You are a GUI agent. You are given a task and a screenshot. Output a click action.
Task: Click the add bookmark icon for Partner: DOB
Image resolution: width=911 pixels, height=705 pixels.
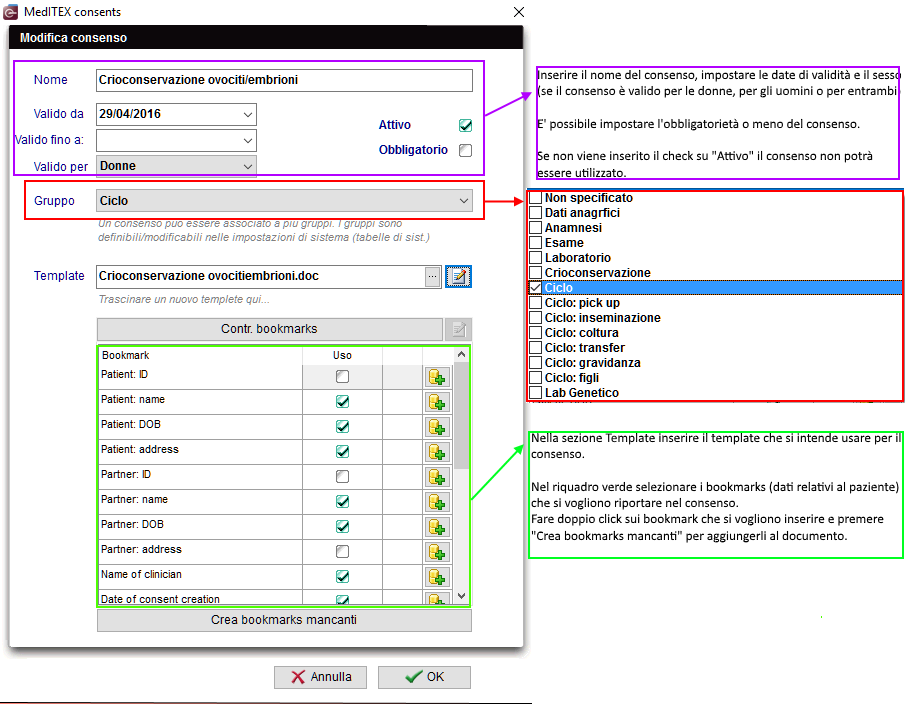pyautogui.click(x=437, y=527)
